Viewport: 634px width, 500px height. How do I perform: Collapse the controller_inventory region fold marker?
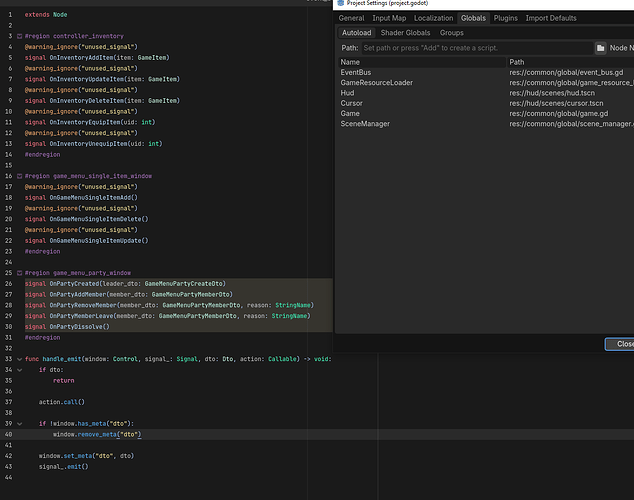tap(19, 36)
